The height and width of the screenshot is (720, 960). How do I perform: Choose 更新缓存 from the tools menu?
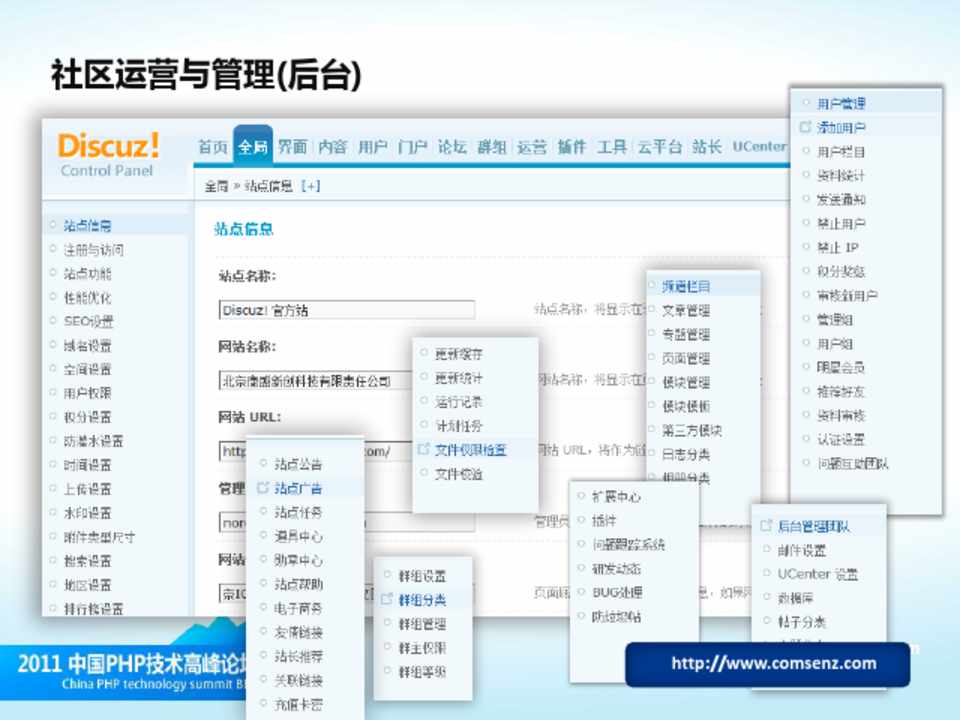(x=459, y=354)
